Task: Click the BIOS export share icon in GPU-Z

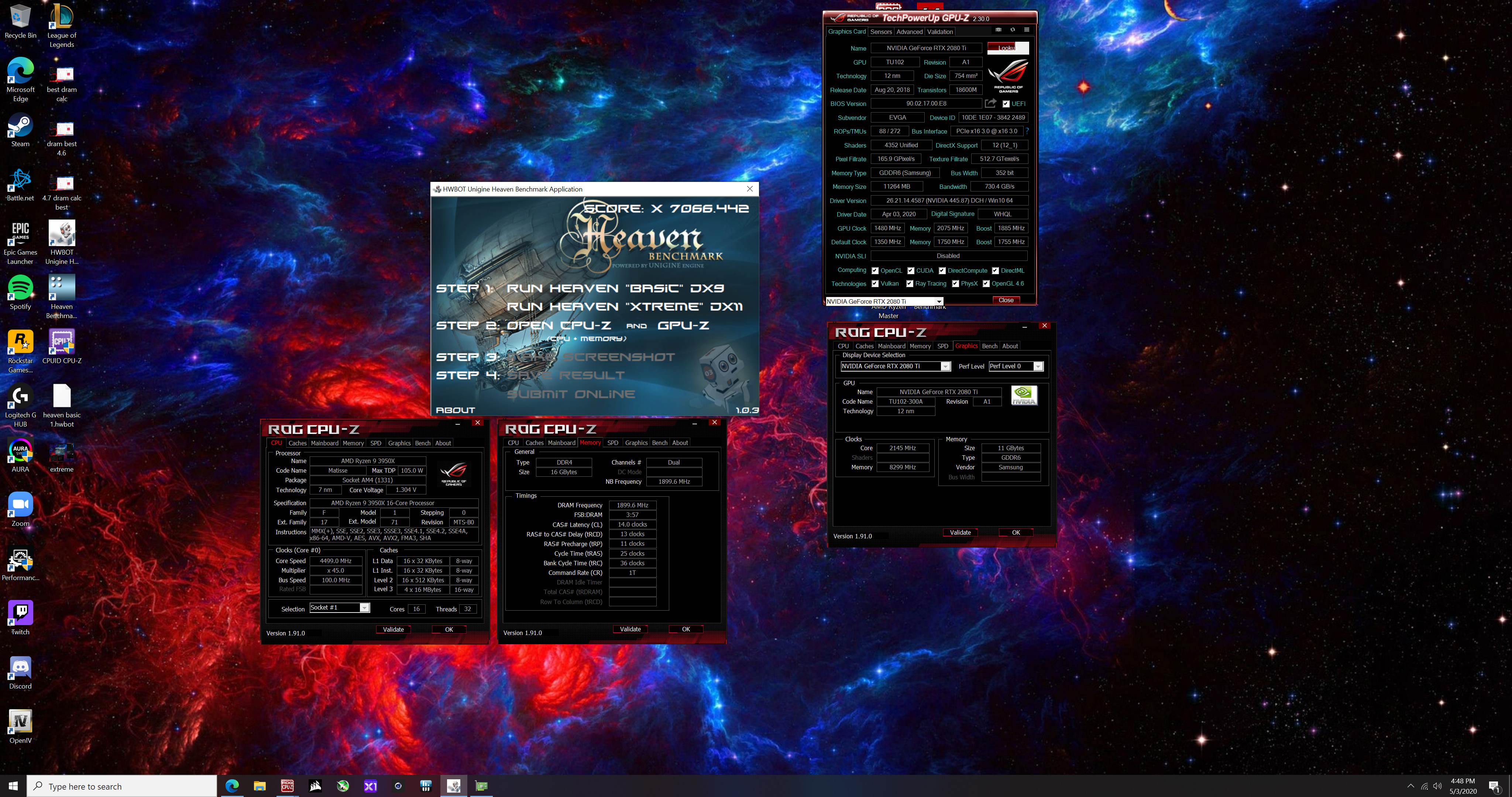Action: click(991, 103)
